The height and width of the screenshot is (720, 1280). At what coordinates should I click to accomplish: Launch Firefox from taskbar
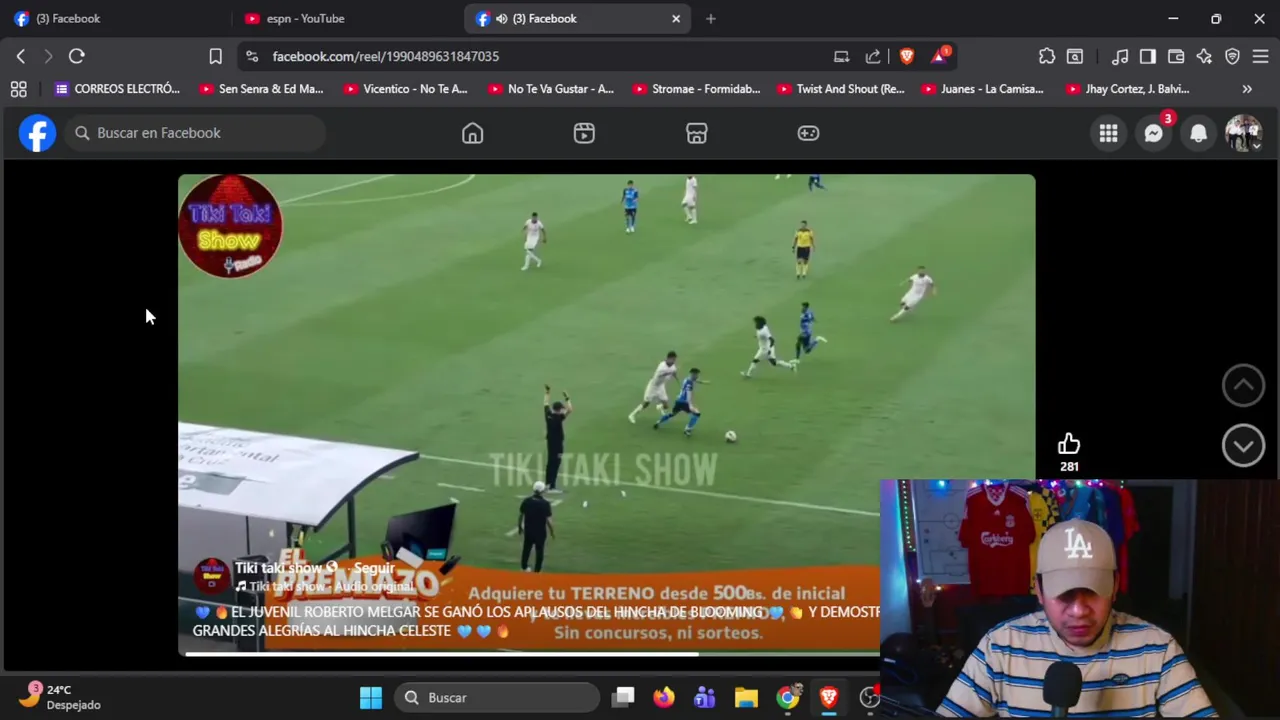(664, 698)
